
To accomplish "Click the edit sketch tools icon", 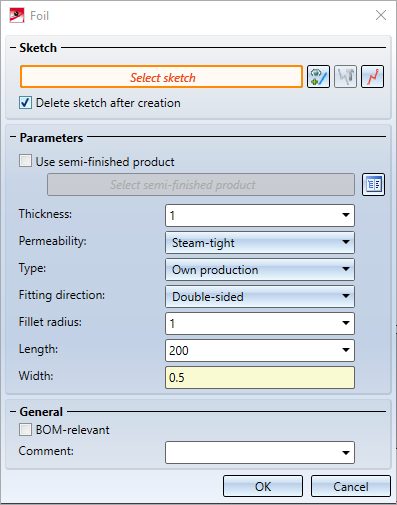I will (345, 77).
